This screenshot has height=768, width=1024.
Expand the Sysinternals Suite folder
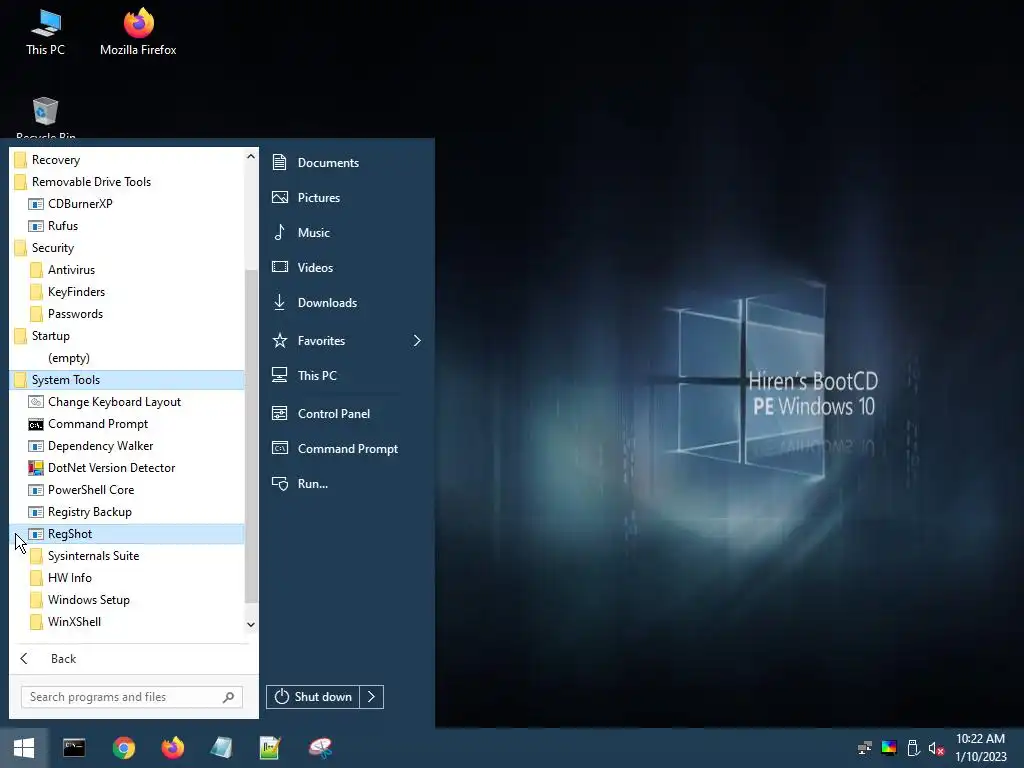coord(127,556)
